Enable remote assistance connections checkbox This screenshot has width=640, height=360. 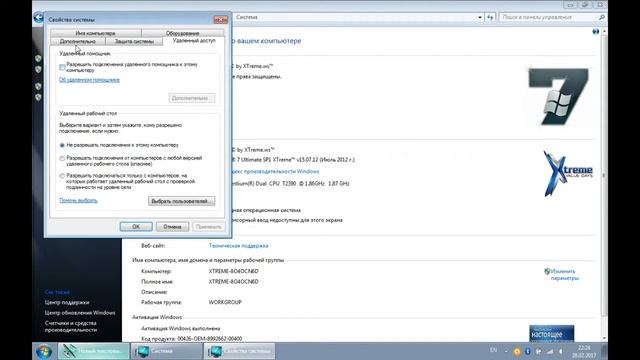pyautogui.click(x=62, y=67)
